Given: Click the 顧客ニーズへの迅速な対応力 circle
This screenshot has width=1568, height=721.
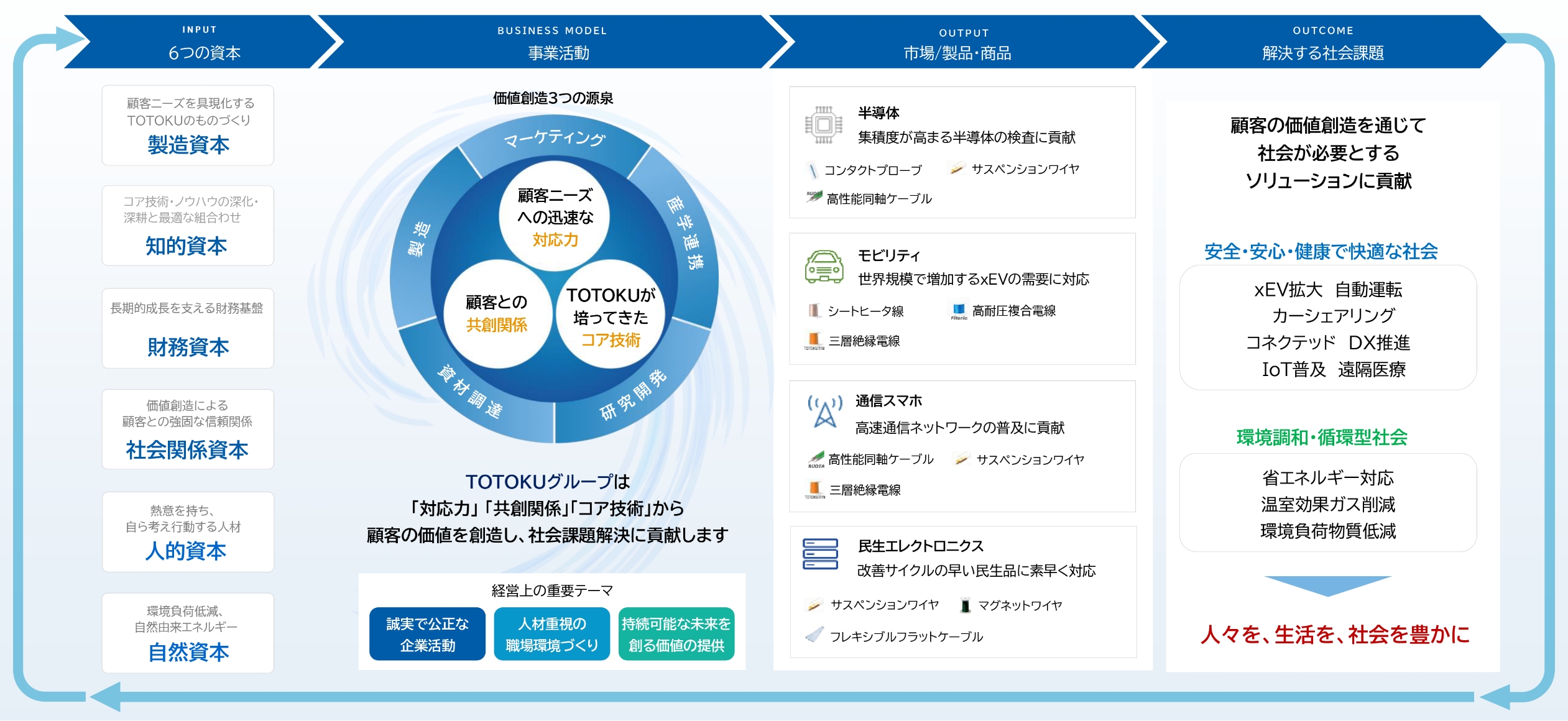Looking at the screenshot, I should [x=555, y=217].
